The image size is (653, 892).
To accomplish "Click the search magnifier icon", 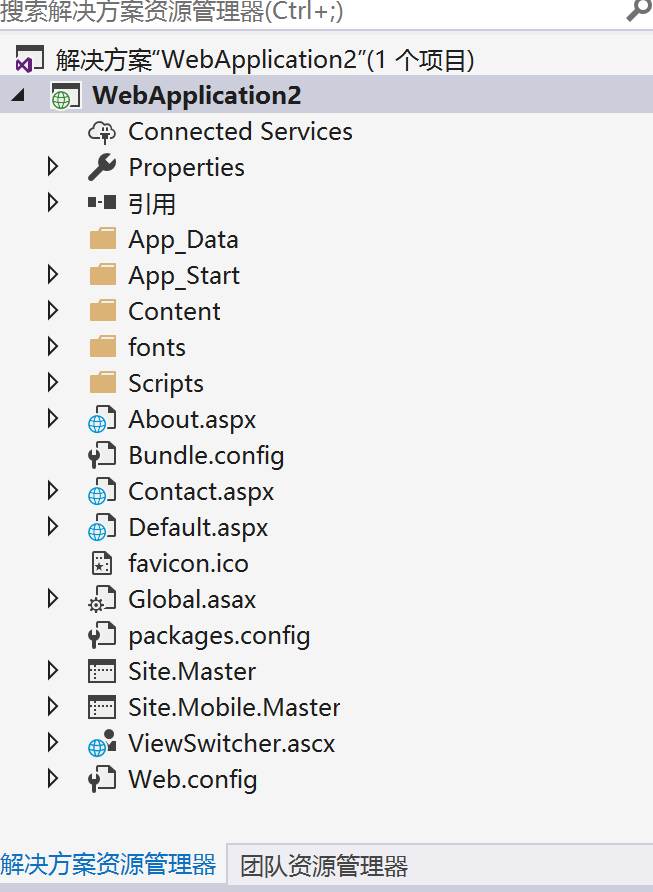I will [638, 11].
